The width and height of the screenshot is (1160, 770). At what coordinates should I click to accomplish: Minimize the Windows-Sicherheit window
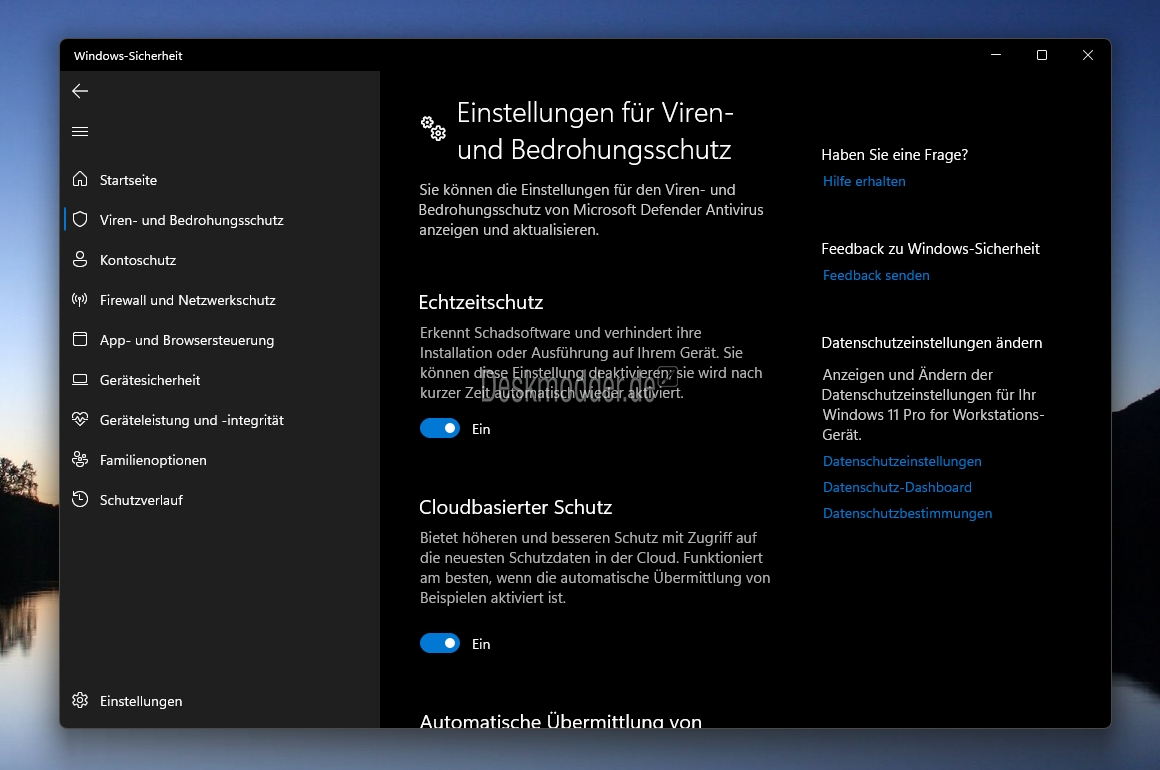point(996,55)
